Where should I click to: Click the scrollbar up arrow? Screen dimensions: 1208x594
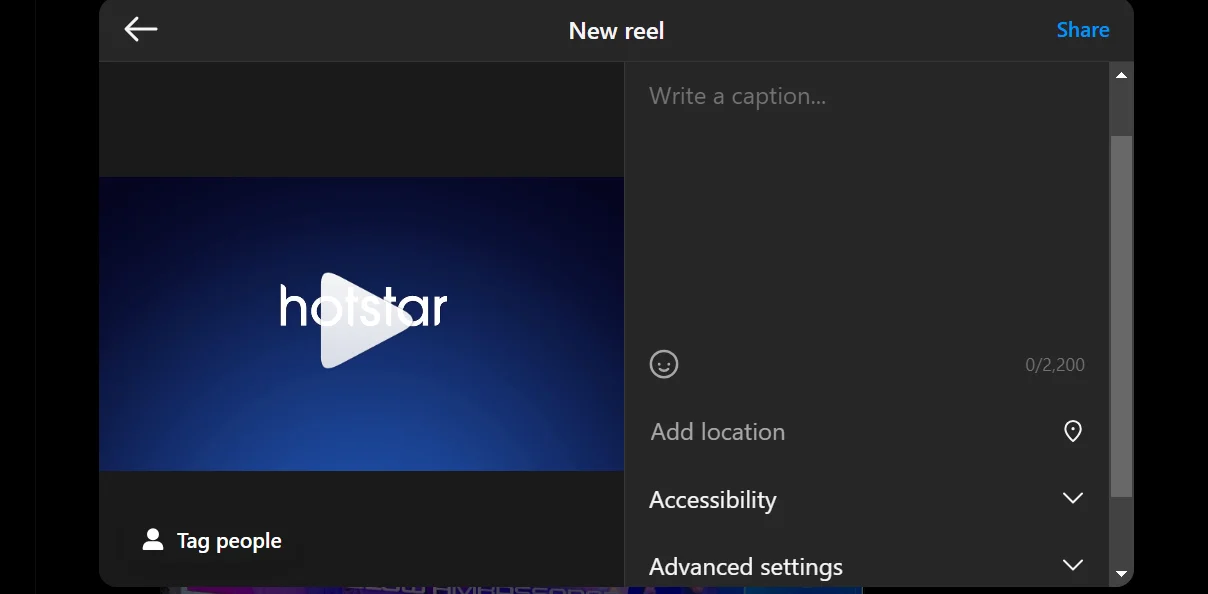(x=1121, y=75)
